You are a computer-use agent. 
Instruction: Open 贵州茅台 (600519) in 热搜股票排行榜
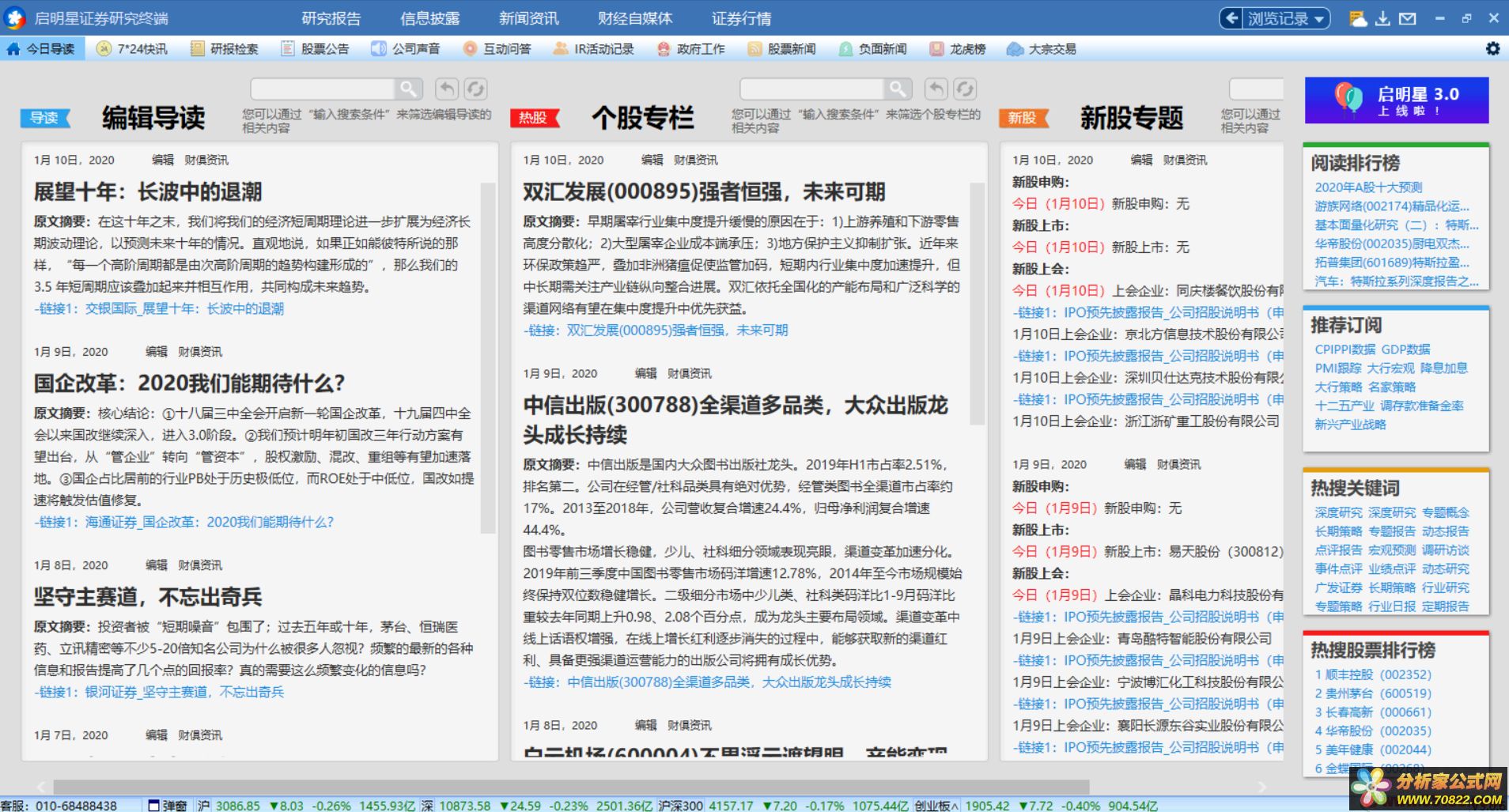[1373, 693]
